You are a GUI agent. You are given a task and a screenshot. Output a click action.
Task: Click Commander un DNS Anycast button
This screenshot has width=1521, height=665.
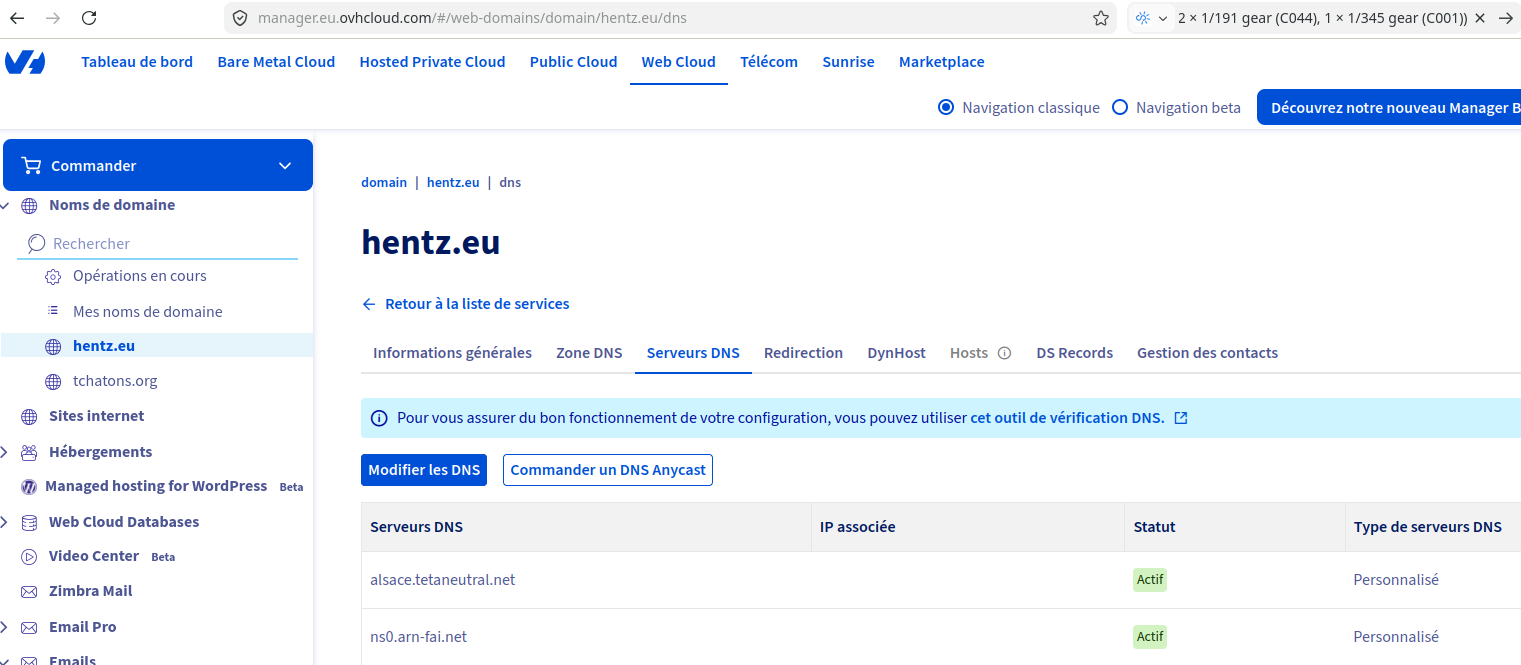coord(608,470)
